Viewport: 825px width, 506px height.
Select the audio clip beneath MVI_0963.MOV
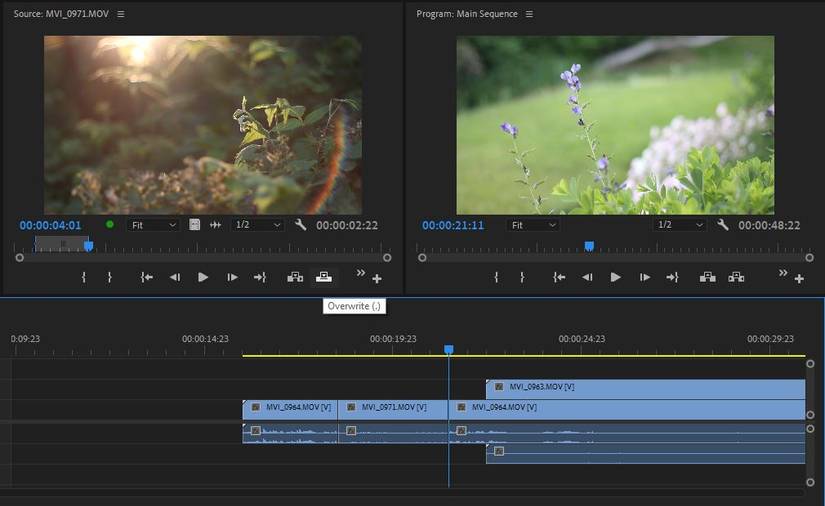pyautogui.click(x=646, y=454)
